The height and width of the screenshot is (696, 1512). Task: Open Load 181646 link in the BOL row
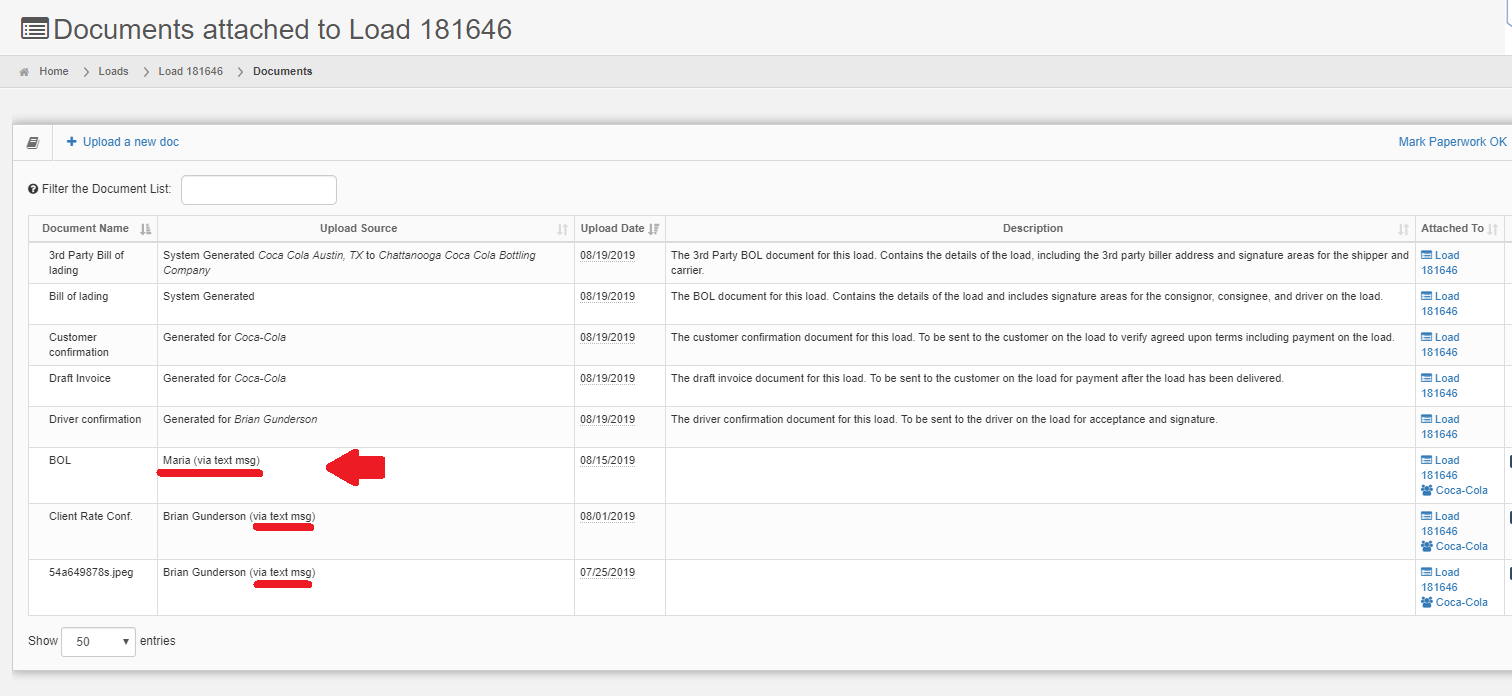point(1440,468)
